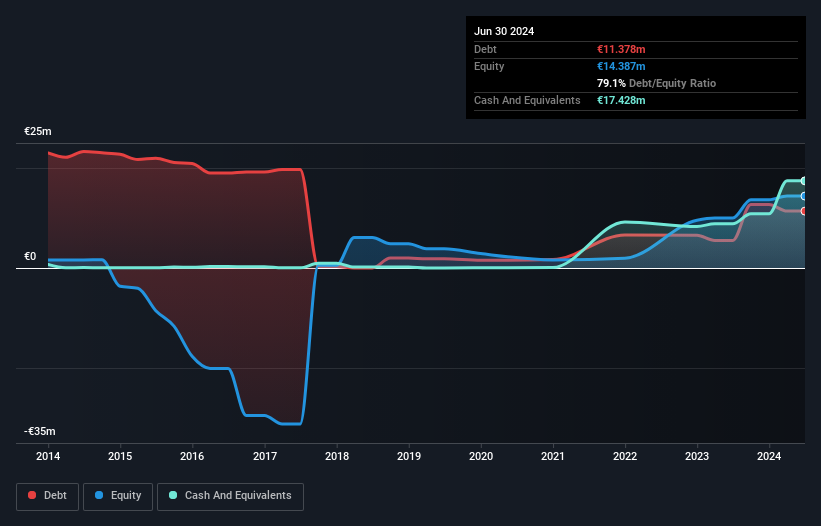Click the 2014 x-axis label
This screenshot has height=526, width=821.
pos(48,456)
